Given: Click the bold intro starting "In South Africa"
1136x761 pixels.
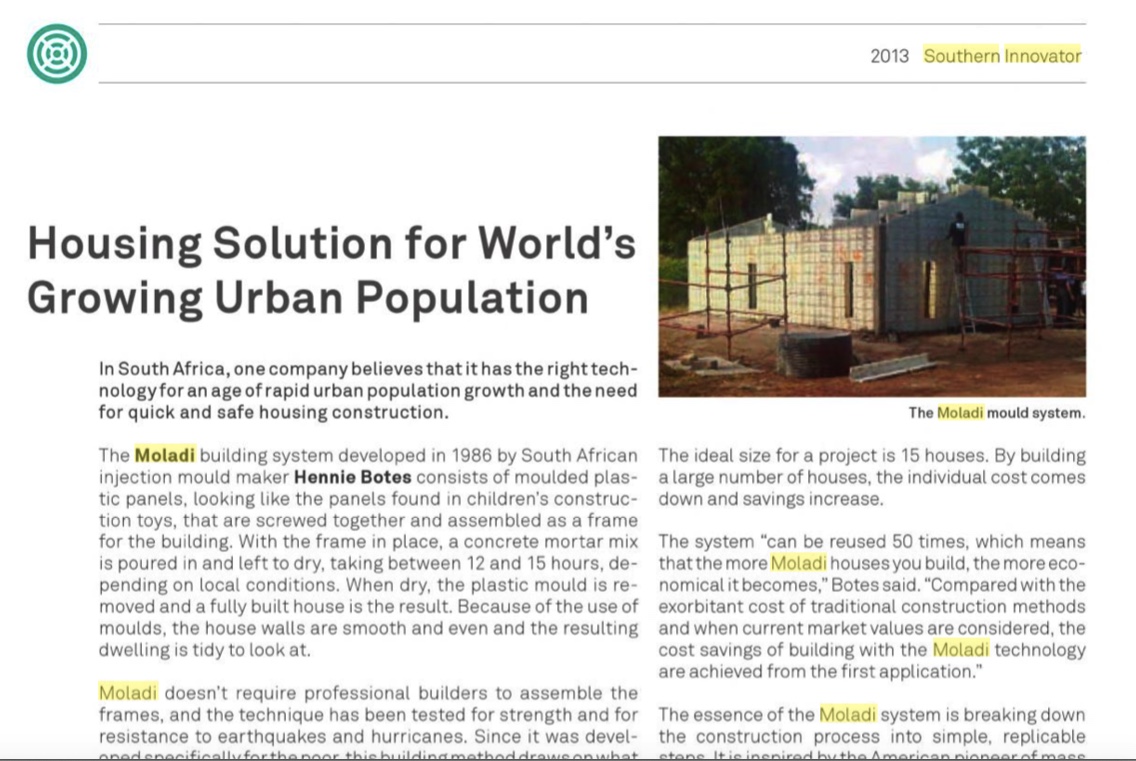Looking at the screenshot, I should coord(367,390).
